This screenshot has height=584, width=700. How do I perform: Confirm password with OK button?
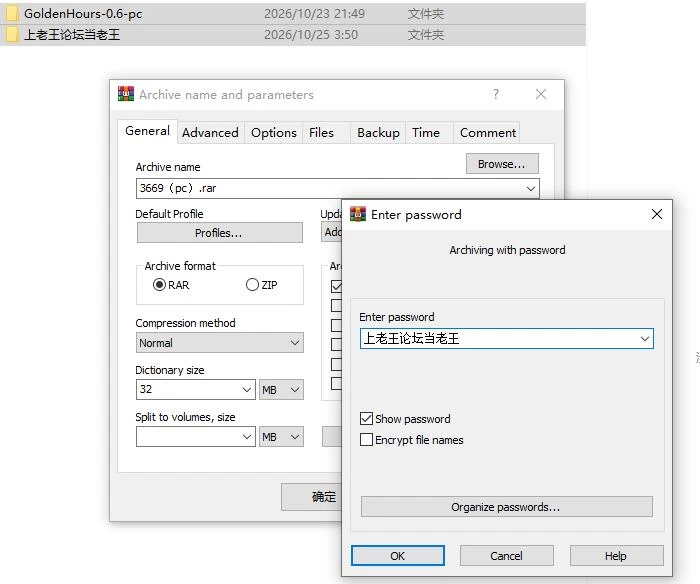[x=397, y=555]
